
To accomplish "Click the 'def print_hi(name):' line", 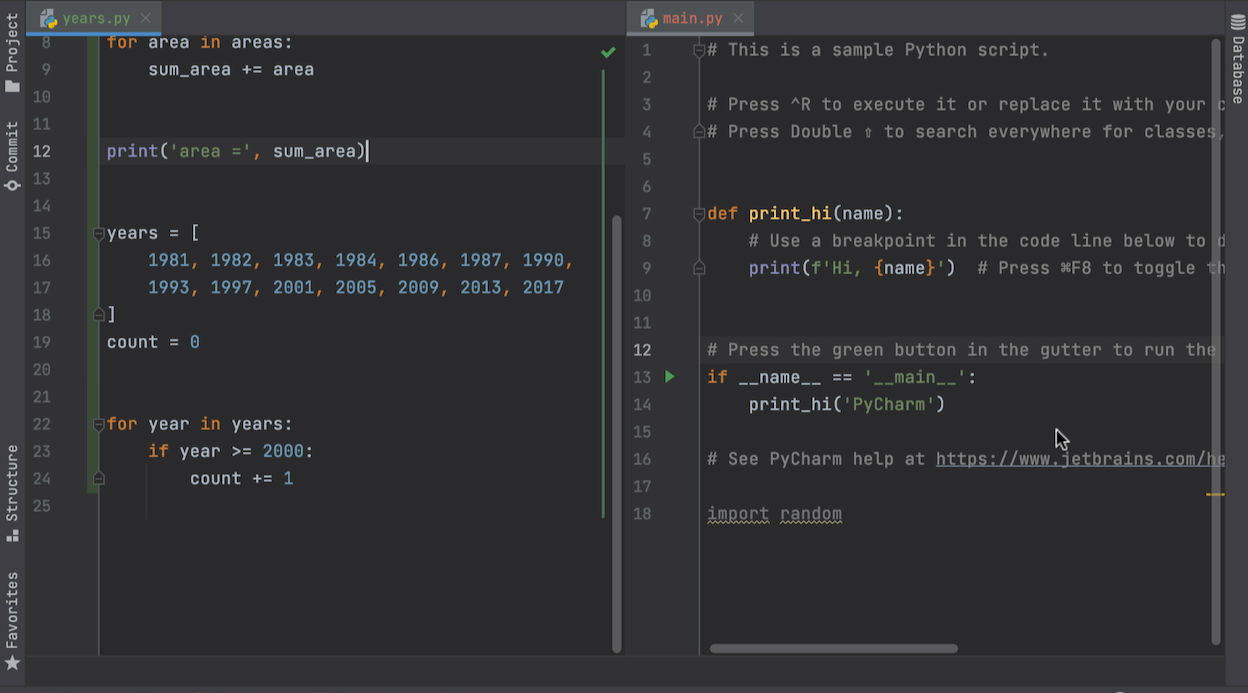I will 805,213.
